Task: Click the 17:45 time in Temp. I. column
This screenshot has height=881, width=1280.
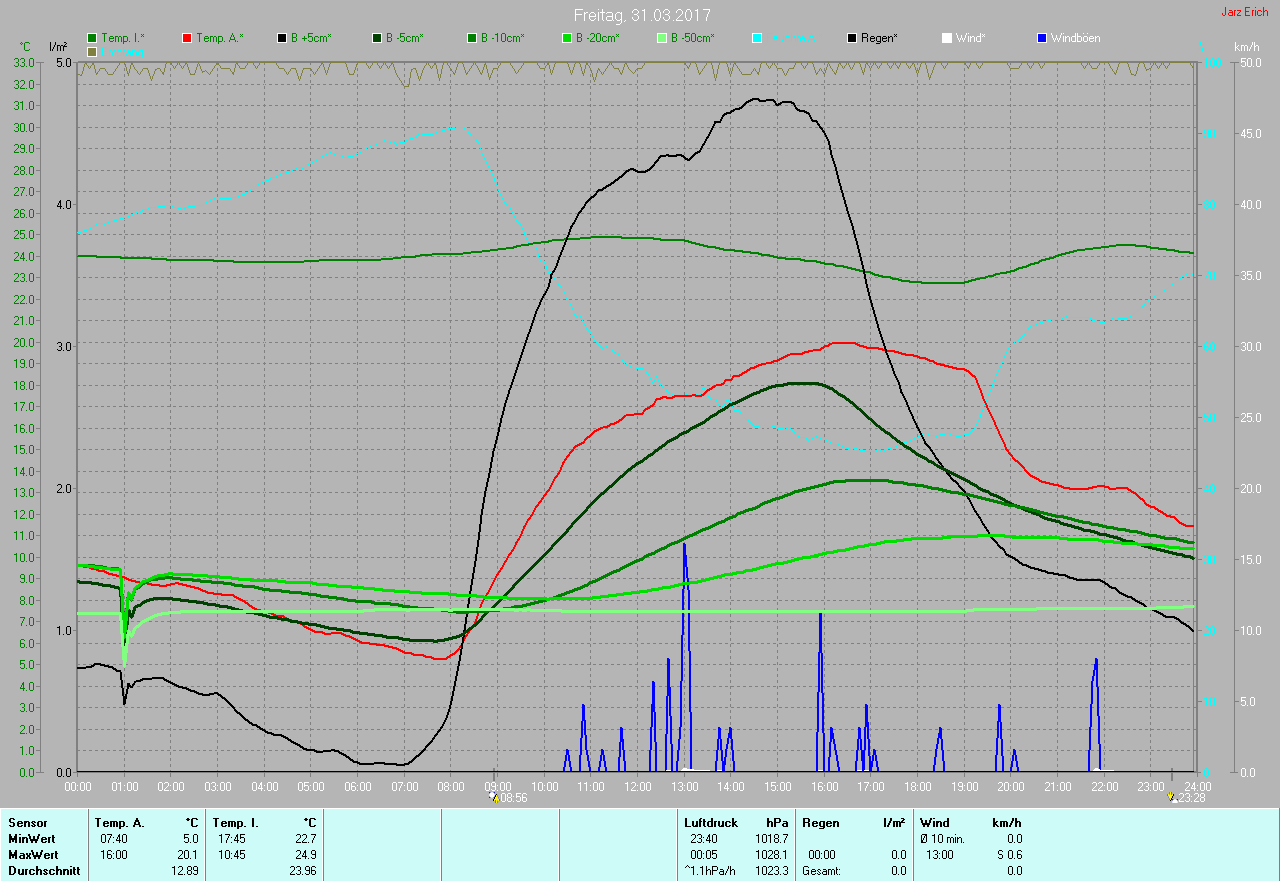Action: coord(232,839)
